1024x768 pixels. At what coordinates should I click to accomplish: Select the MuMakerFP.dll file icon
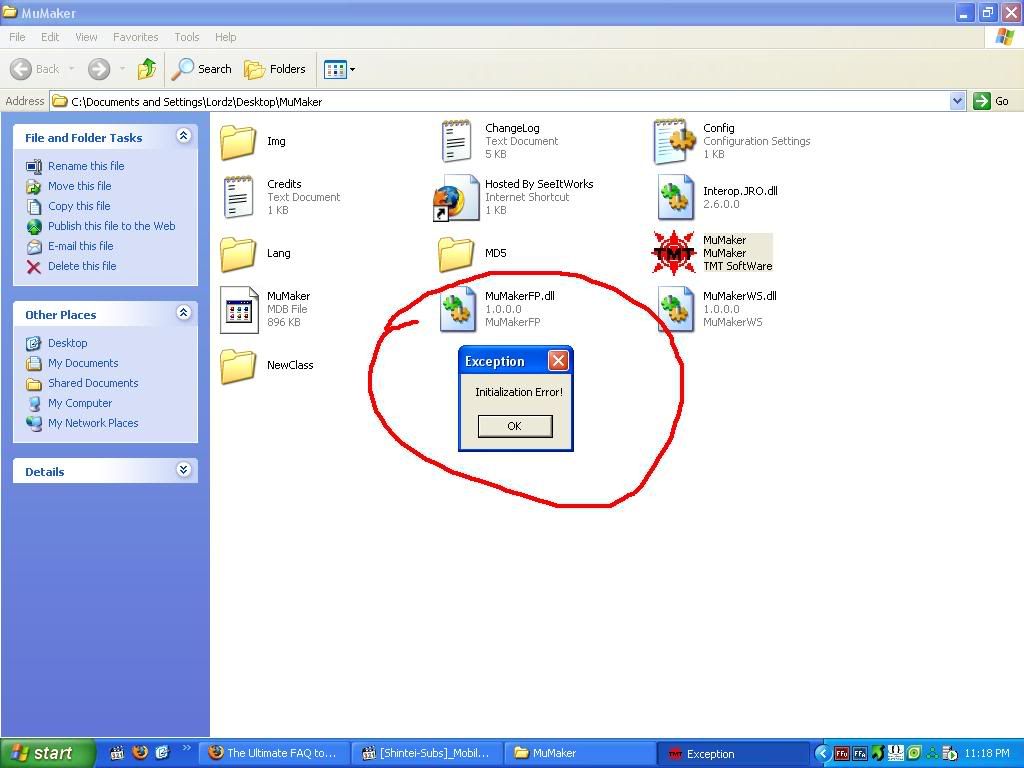[x=457, y=309]
